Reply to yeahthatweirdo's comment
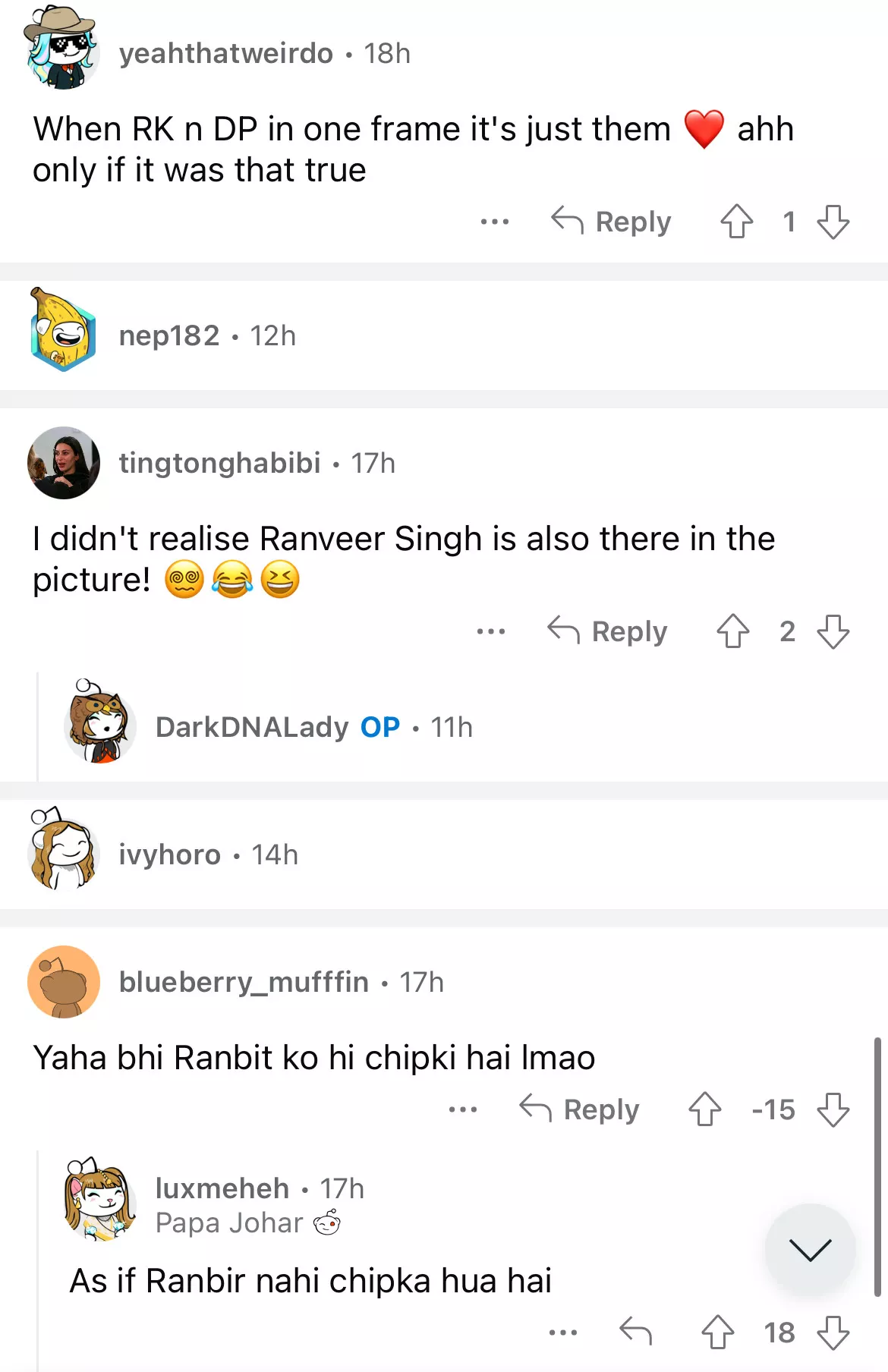This screenshot has width=888, height=1372. click(x=611, y=222)
